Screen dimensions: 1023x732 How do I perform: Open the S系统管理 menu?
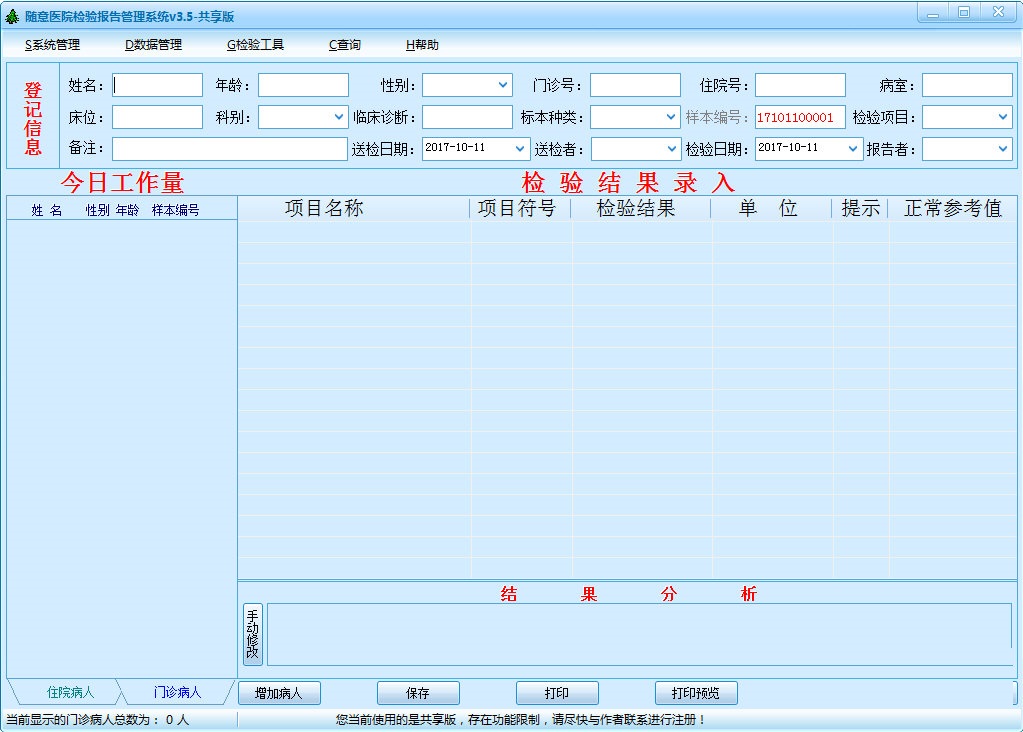[52, 45]
